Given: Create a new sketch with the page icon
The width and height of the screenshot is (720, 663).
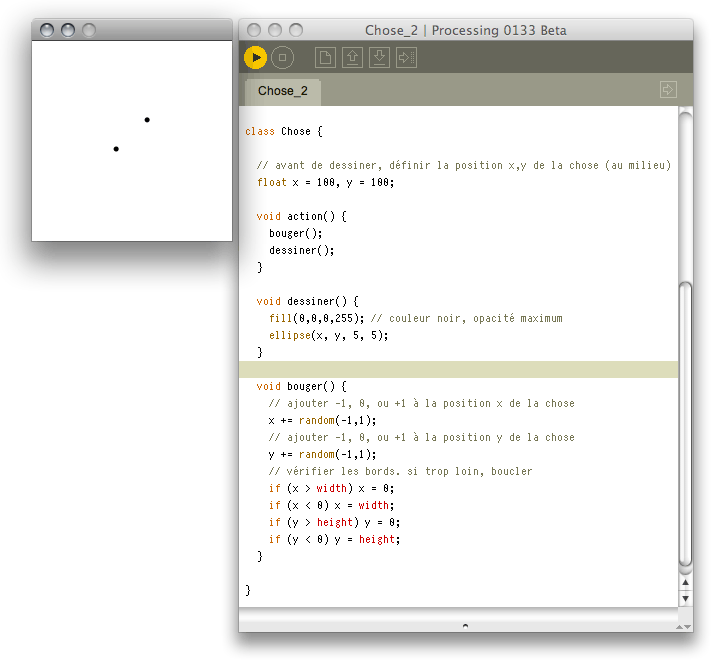Looking at the screenshot, I should 325,58.
